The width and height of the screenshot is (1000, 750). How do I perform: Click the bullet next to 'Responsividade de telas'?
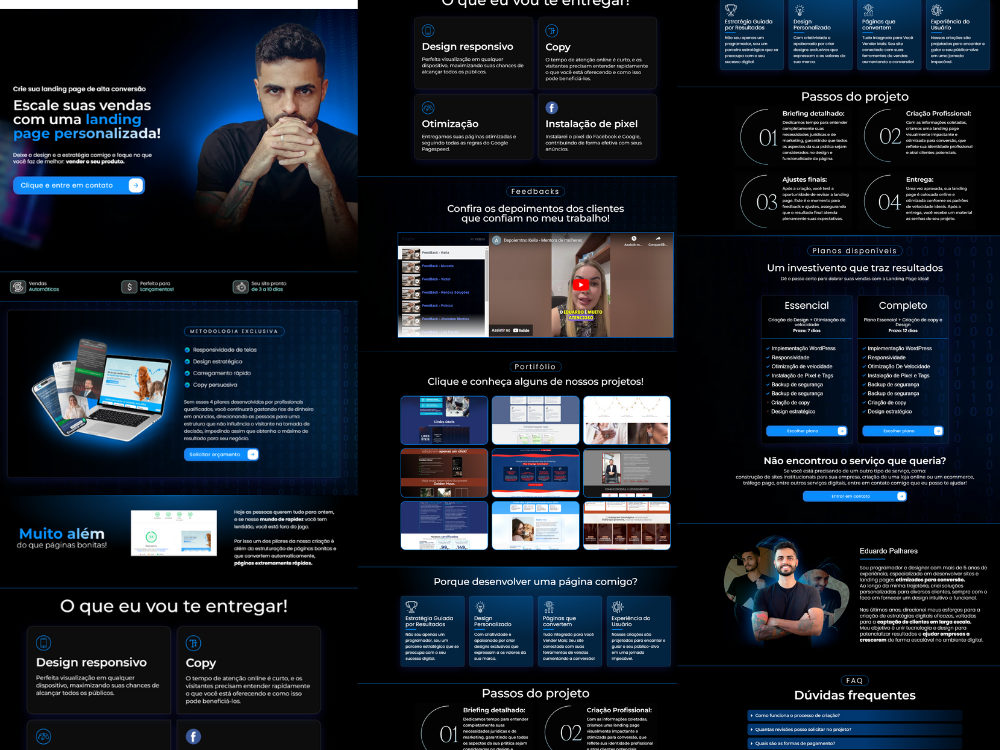pos(187,350)
